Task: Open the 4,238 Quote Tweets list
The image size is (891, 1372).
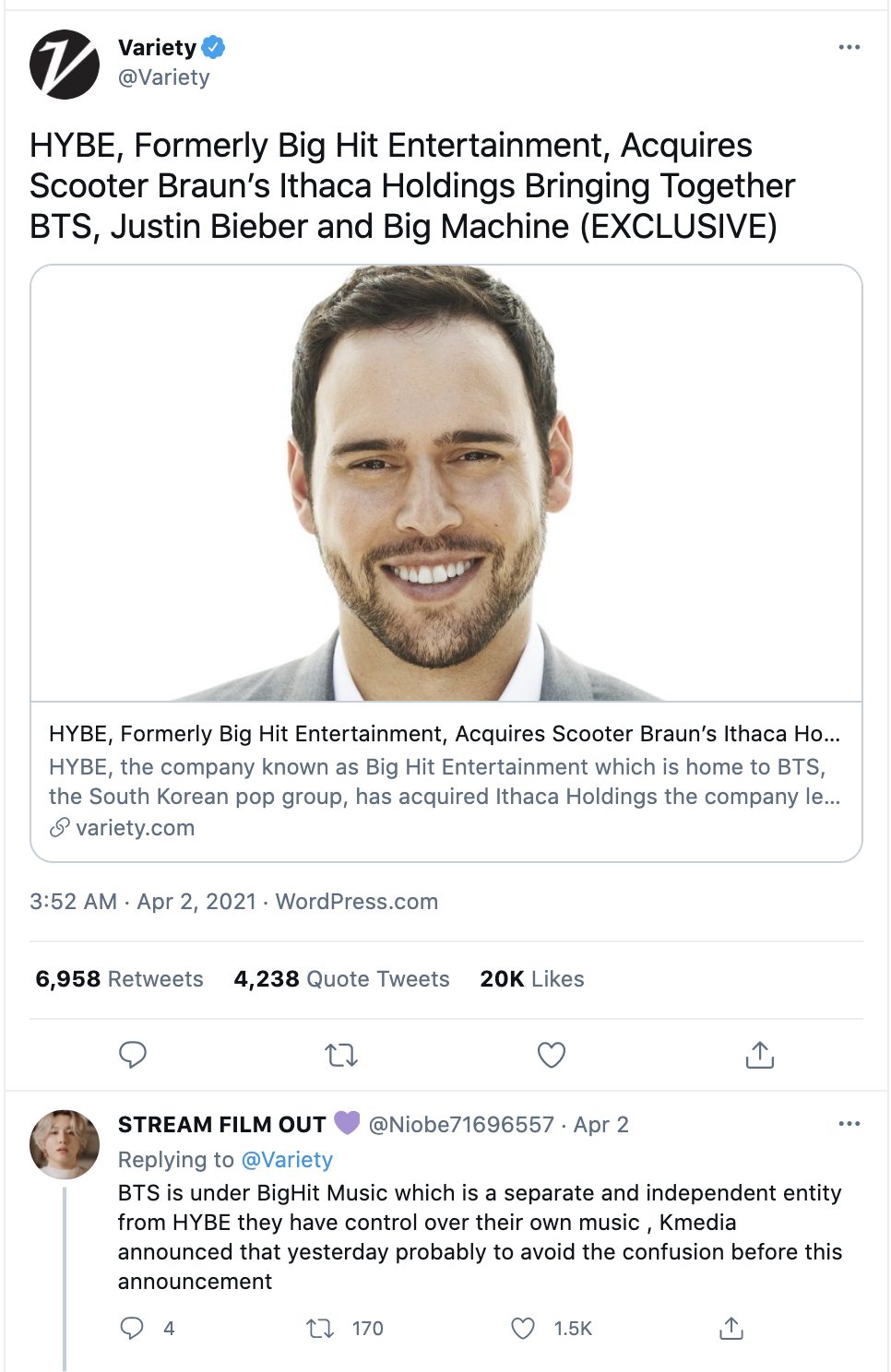Action: (x=341, y=979)
